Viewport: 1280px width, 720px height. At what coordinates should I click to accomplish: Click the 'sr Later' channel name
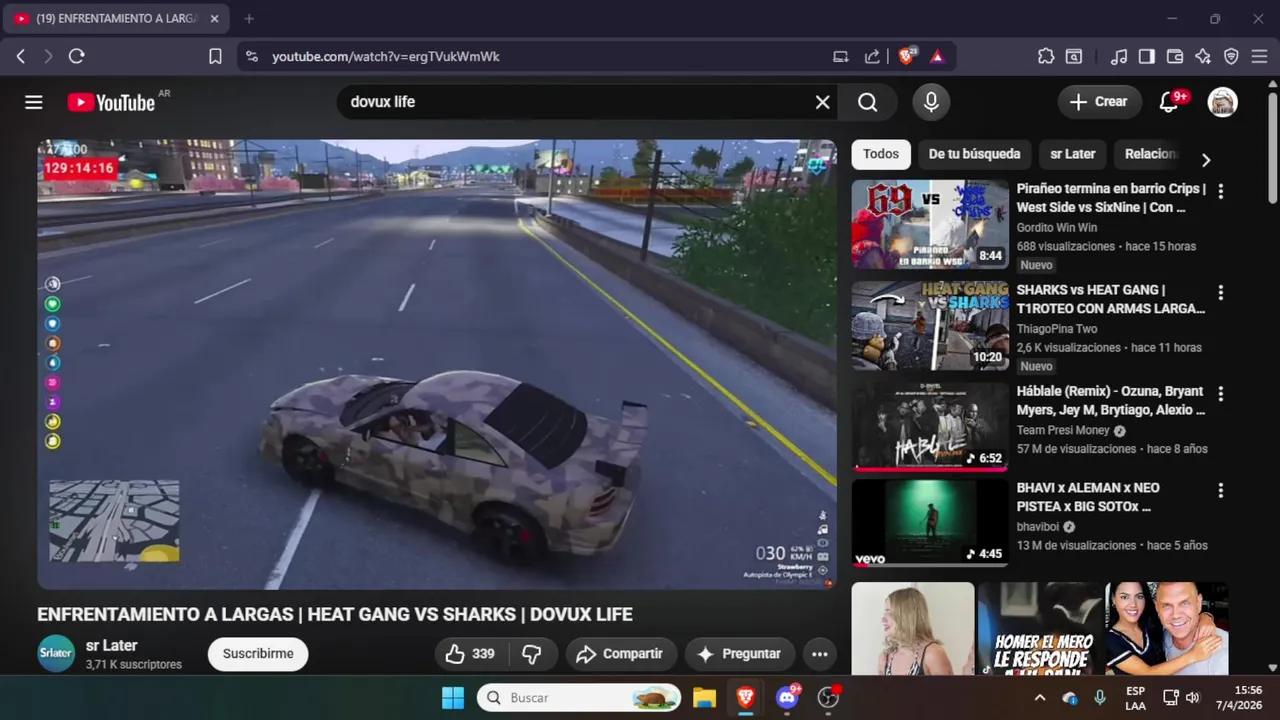(x=112, y=646)
